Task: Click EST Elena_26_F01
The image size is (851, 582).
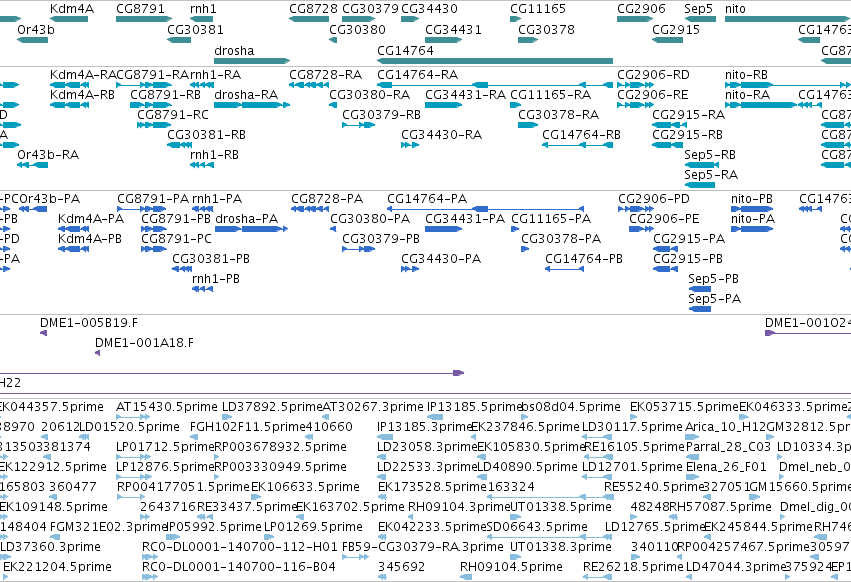Action: pyautogui.click(x=726, y=467)
